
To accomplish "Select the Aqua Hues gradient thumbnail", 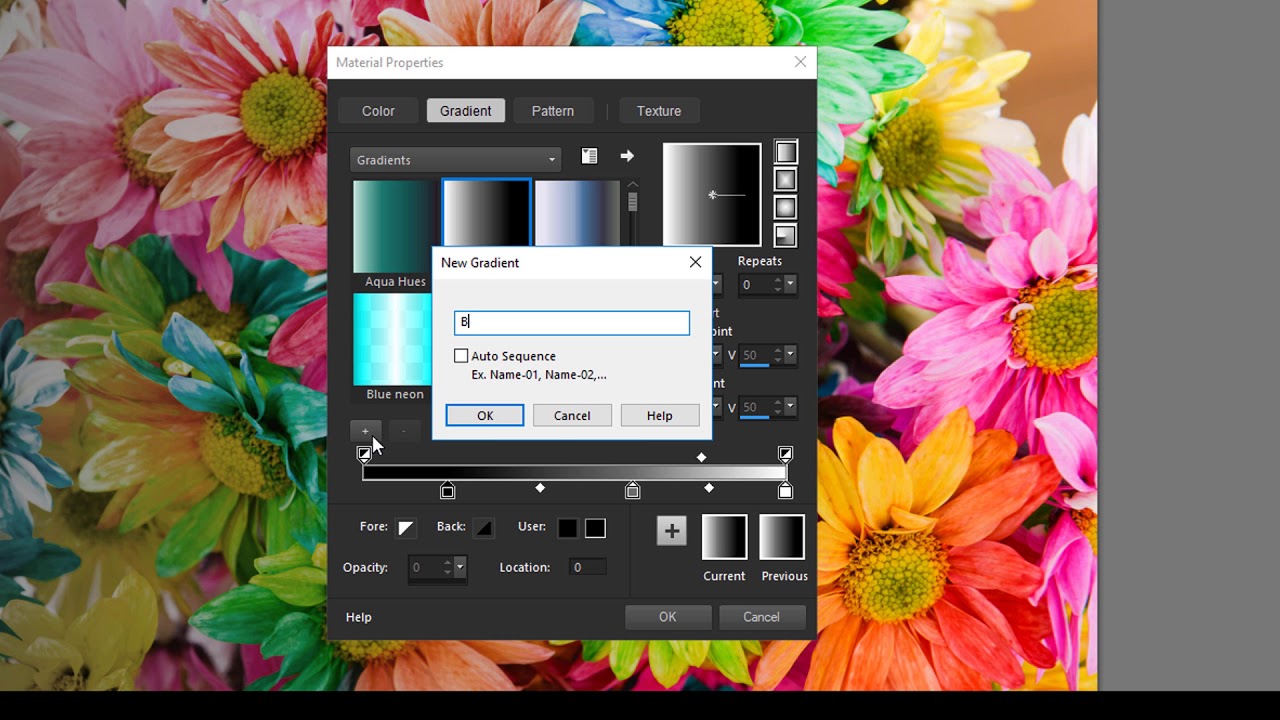I will [391, 227].
